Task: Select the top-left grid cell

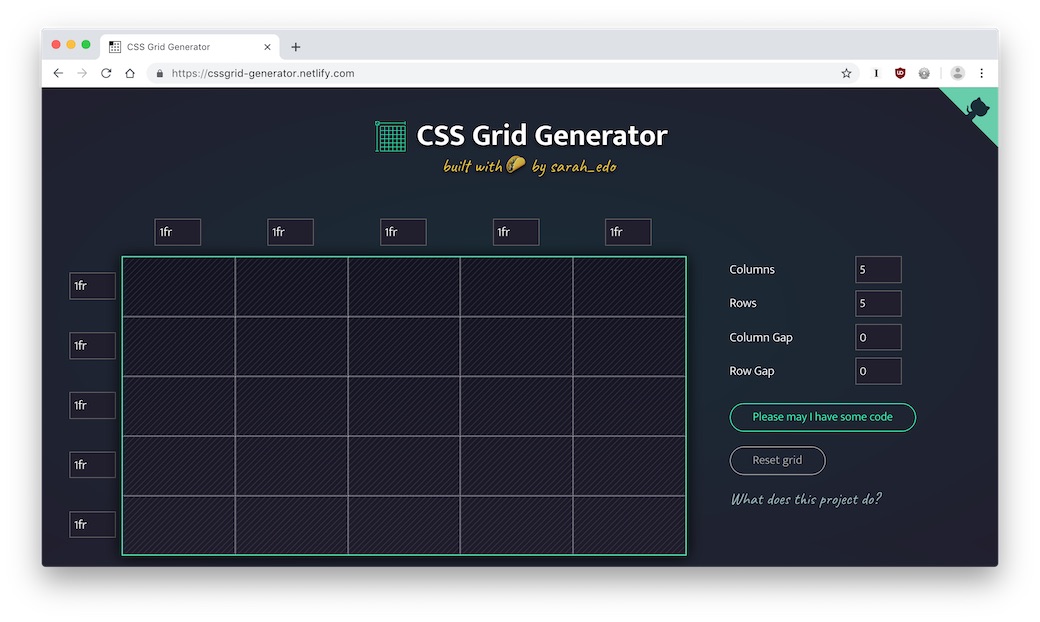Action: pos(179,287)
